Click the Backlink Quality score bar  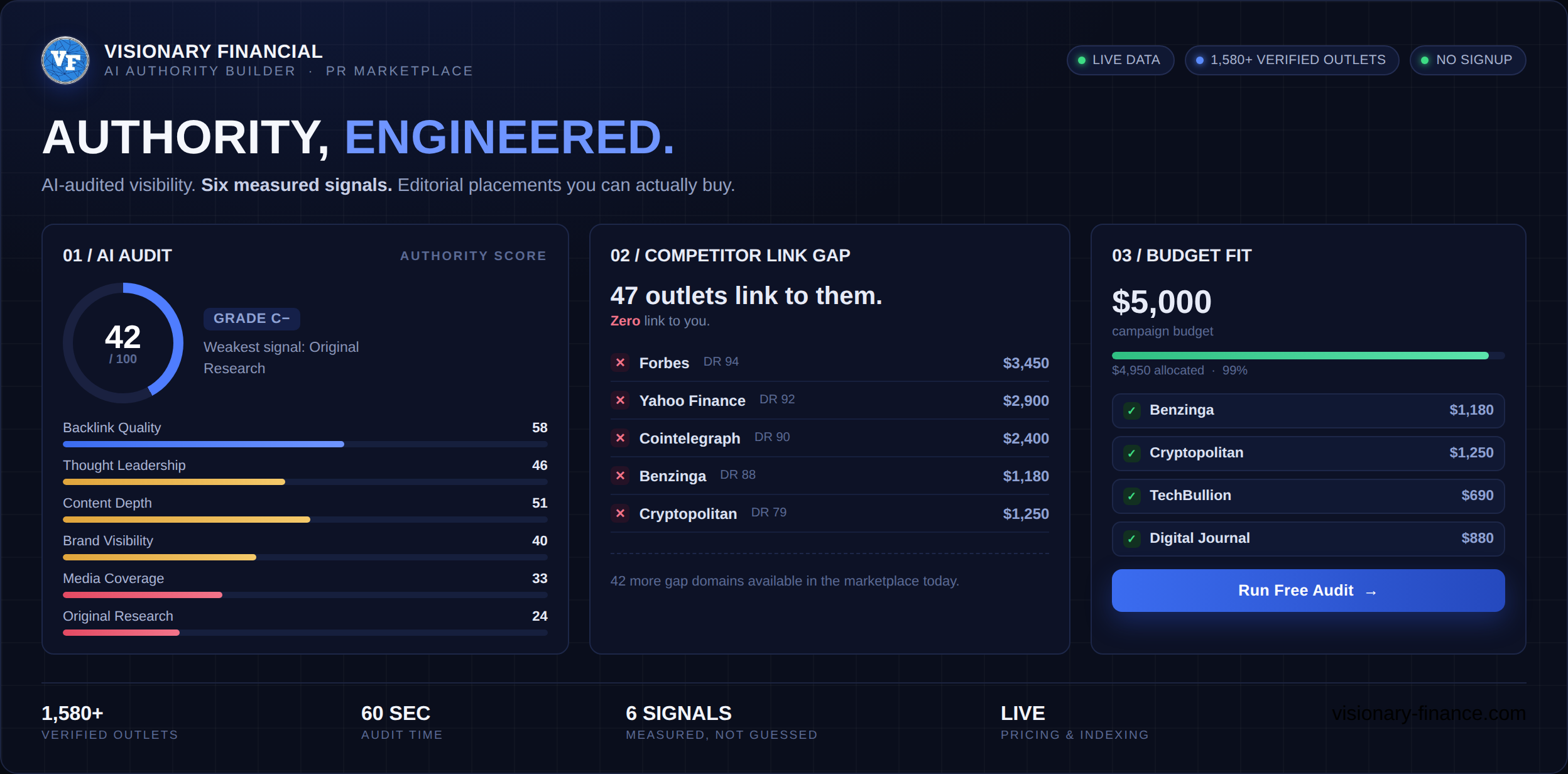(x=305, y=444)
